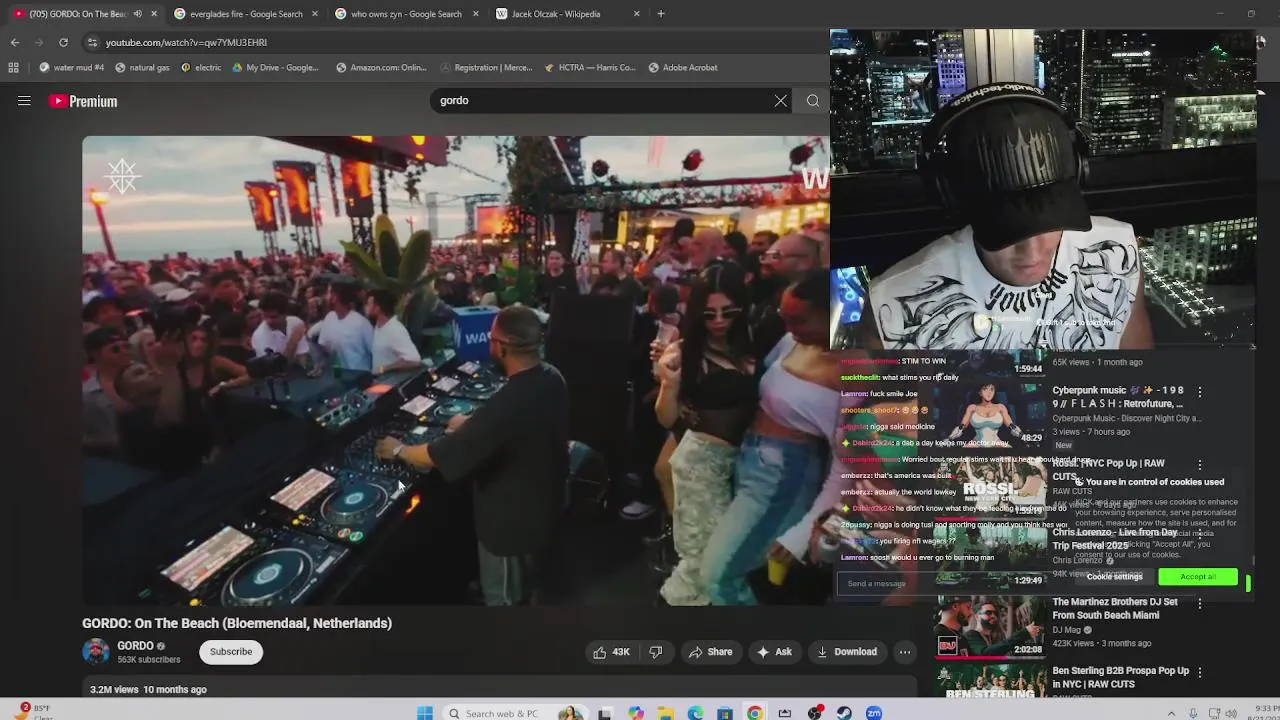The width and height of the screenshot is (1280, 720).
Task: Open Copilot from the taskbar
Action: tap(636, 713)
